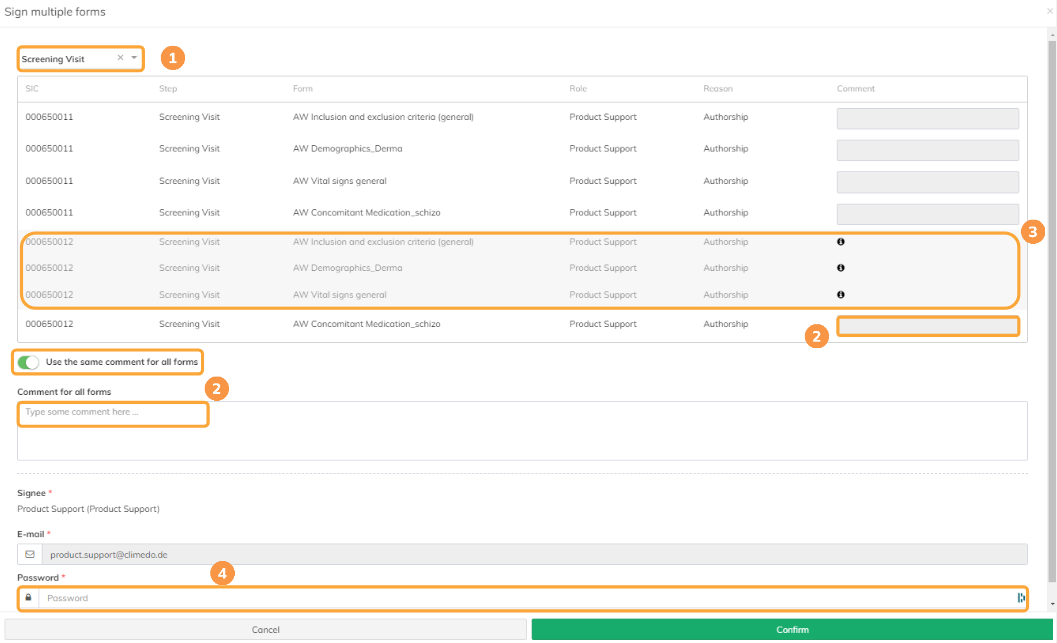Click the lock icon beside the Password field
The image size is (1057, 643).
[28, 598]
